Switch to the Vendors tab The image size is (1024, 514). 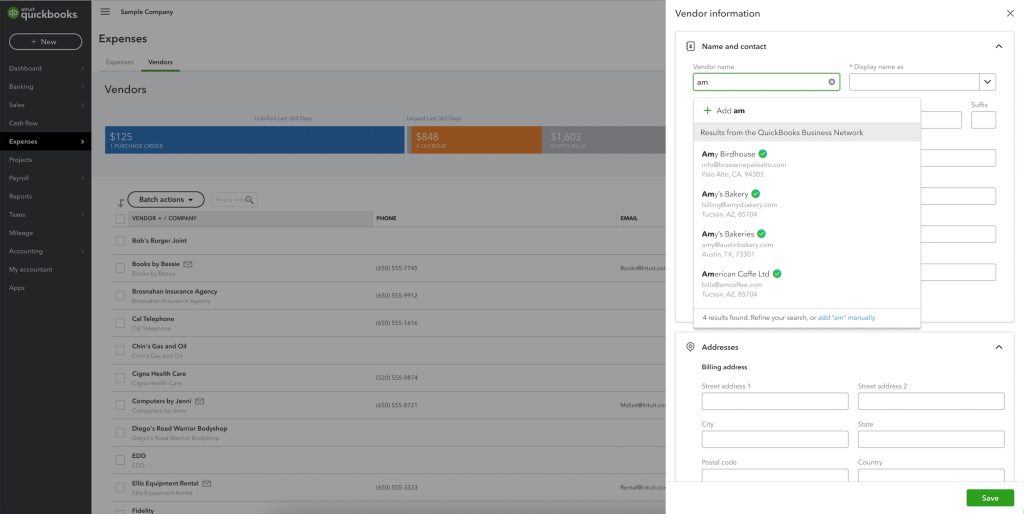161,62
